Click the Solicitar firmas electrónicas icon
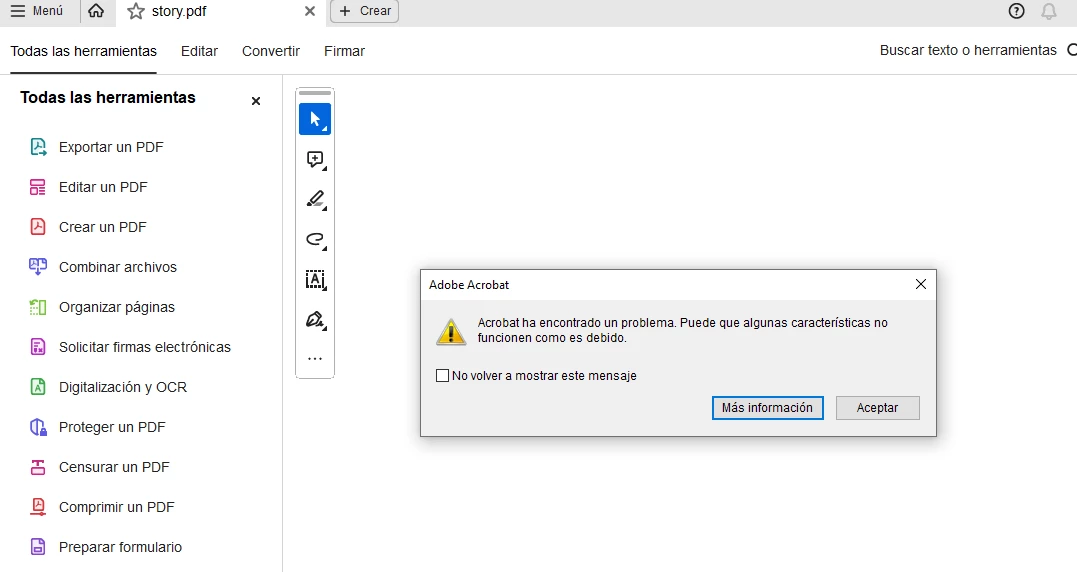 click(38, 347)
